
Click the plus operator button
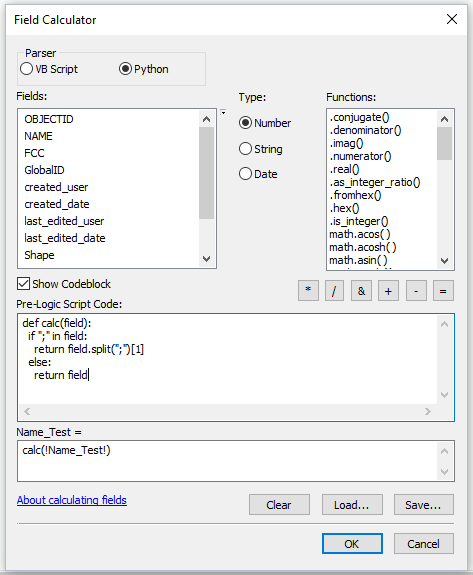388,290
